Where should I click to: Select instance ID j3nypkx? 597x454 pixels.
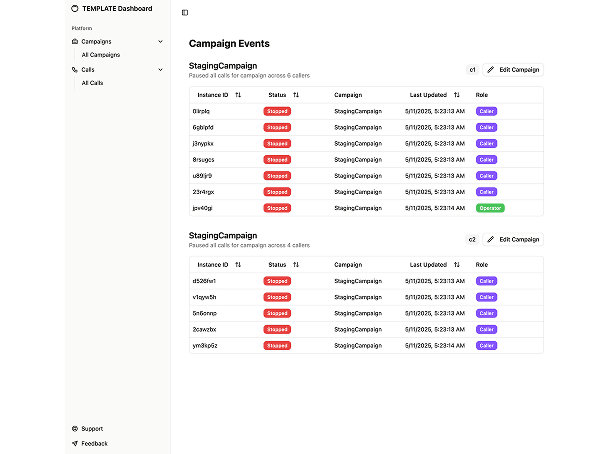(203, 144)
